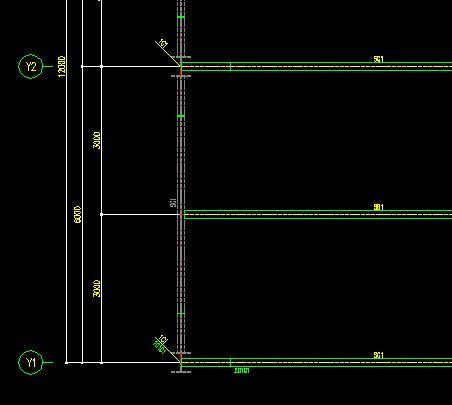Select the Y2 grid axis bubble

point(31,67)
